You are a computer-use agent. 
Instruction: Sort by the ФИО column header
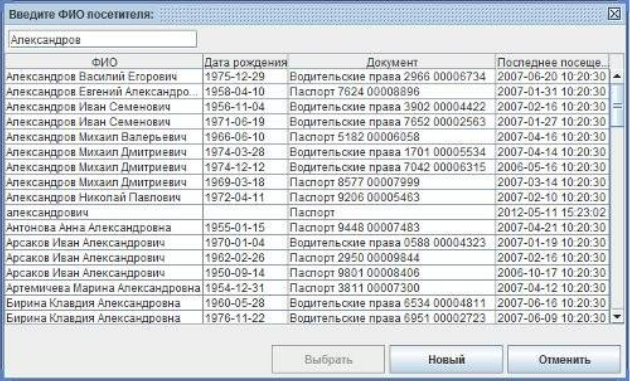104,62
